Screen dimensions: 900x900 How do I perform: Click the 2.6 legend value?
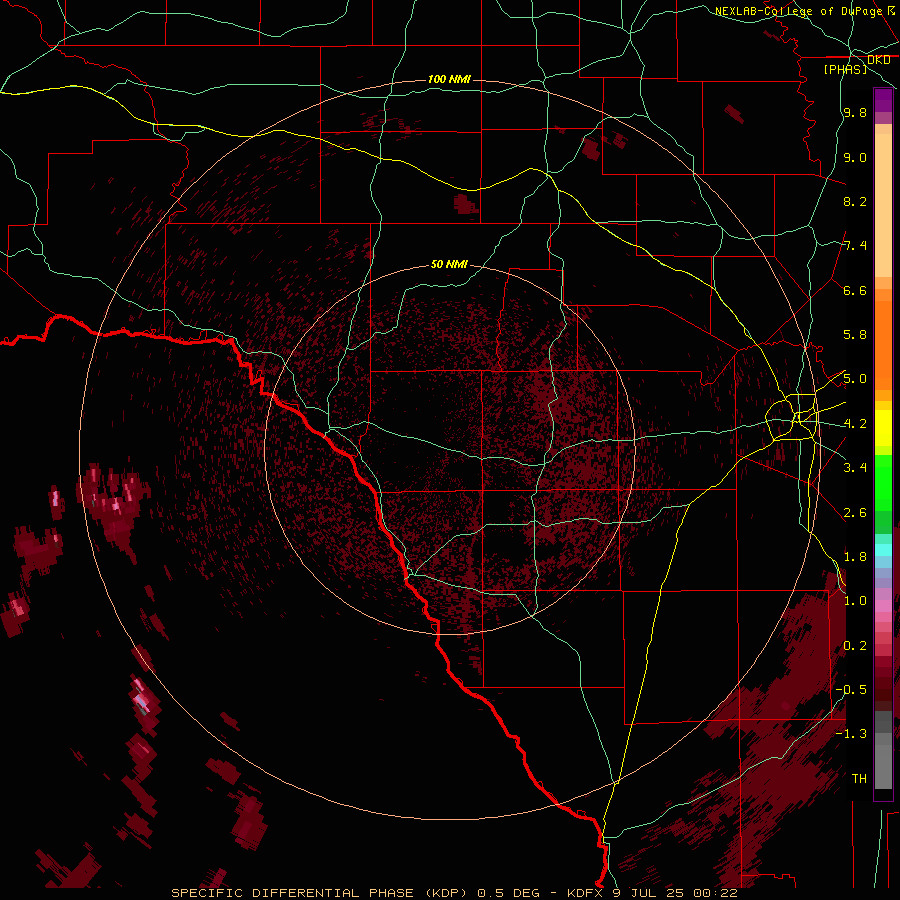coord(855,513)
